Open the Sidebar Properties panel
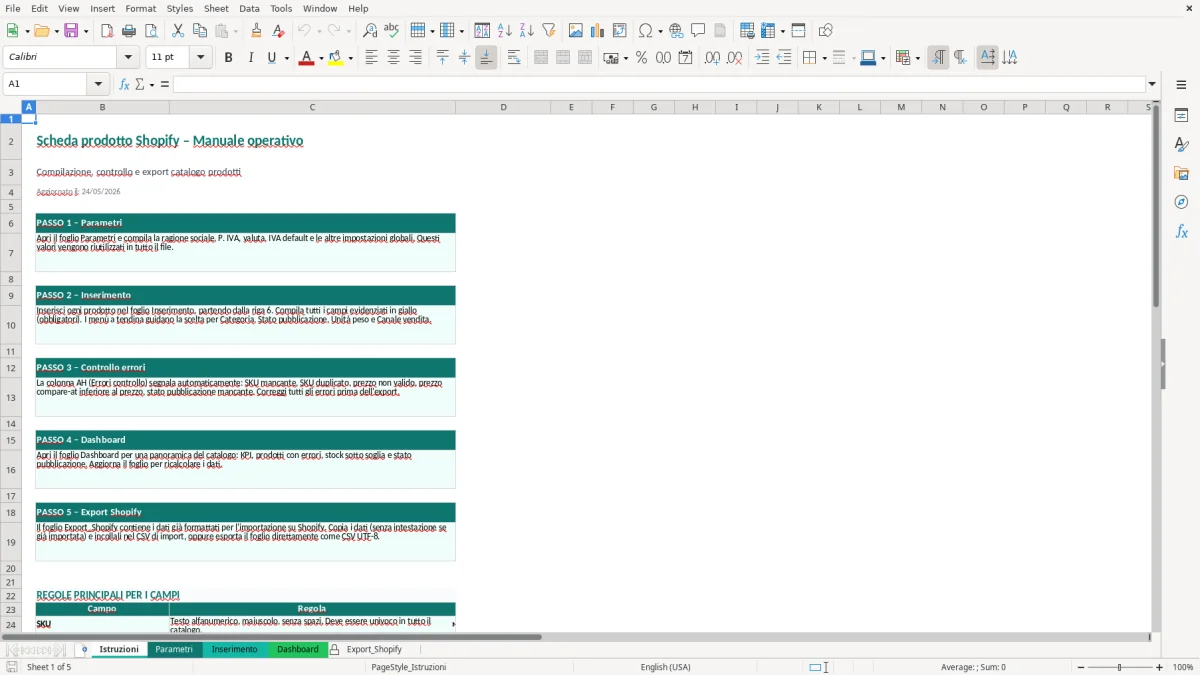1200x675 pixels. (1181, 116)
